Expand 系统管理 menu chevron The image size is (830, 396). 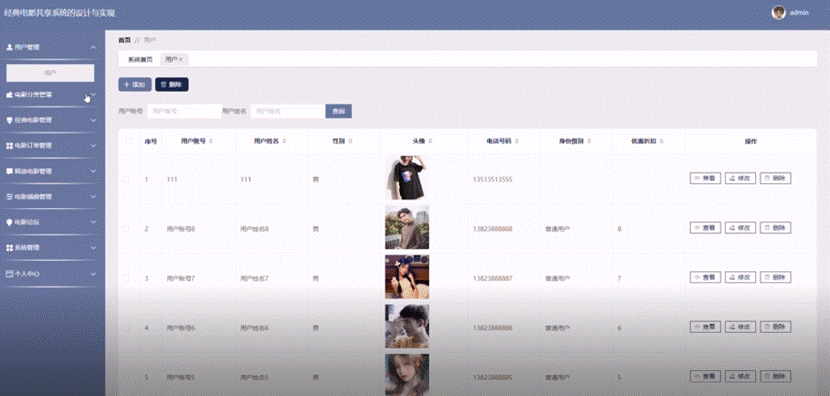[93, 248]
